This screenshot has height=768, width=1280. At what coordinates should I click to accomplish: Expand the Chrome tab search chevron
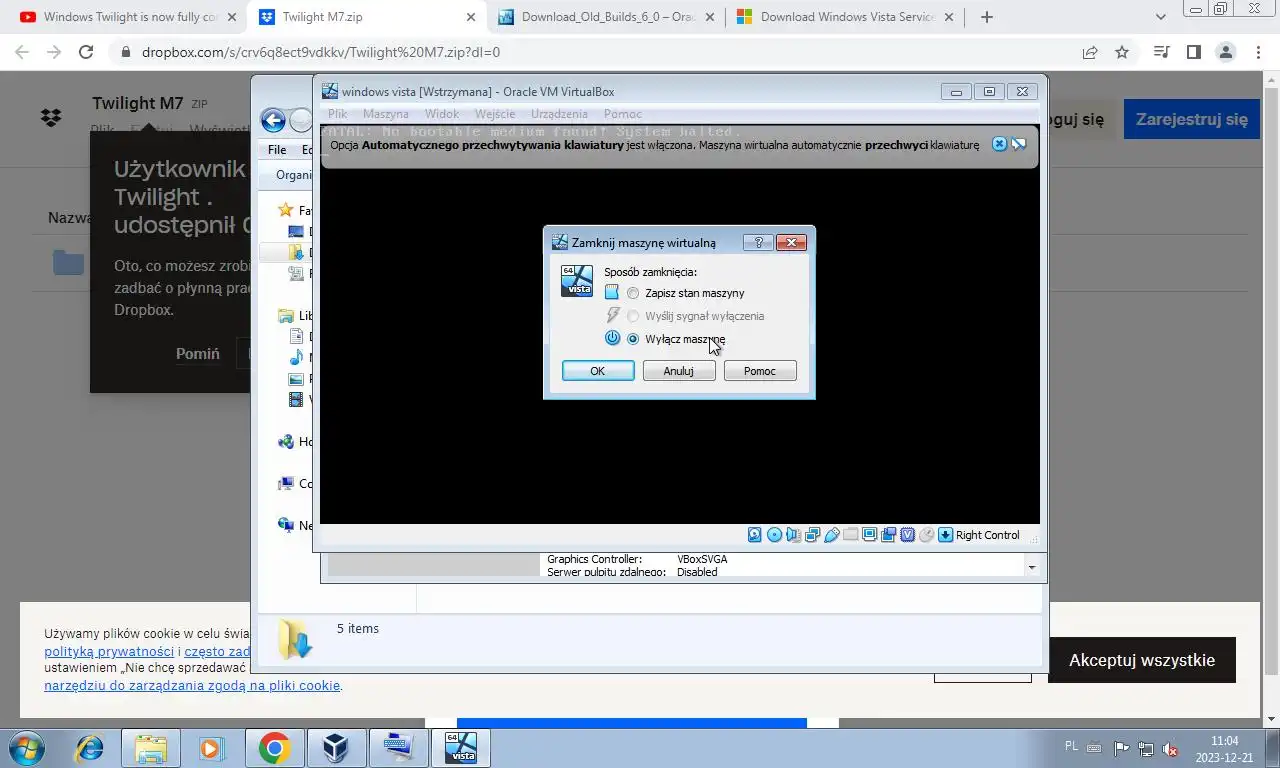pos(1161,17)
